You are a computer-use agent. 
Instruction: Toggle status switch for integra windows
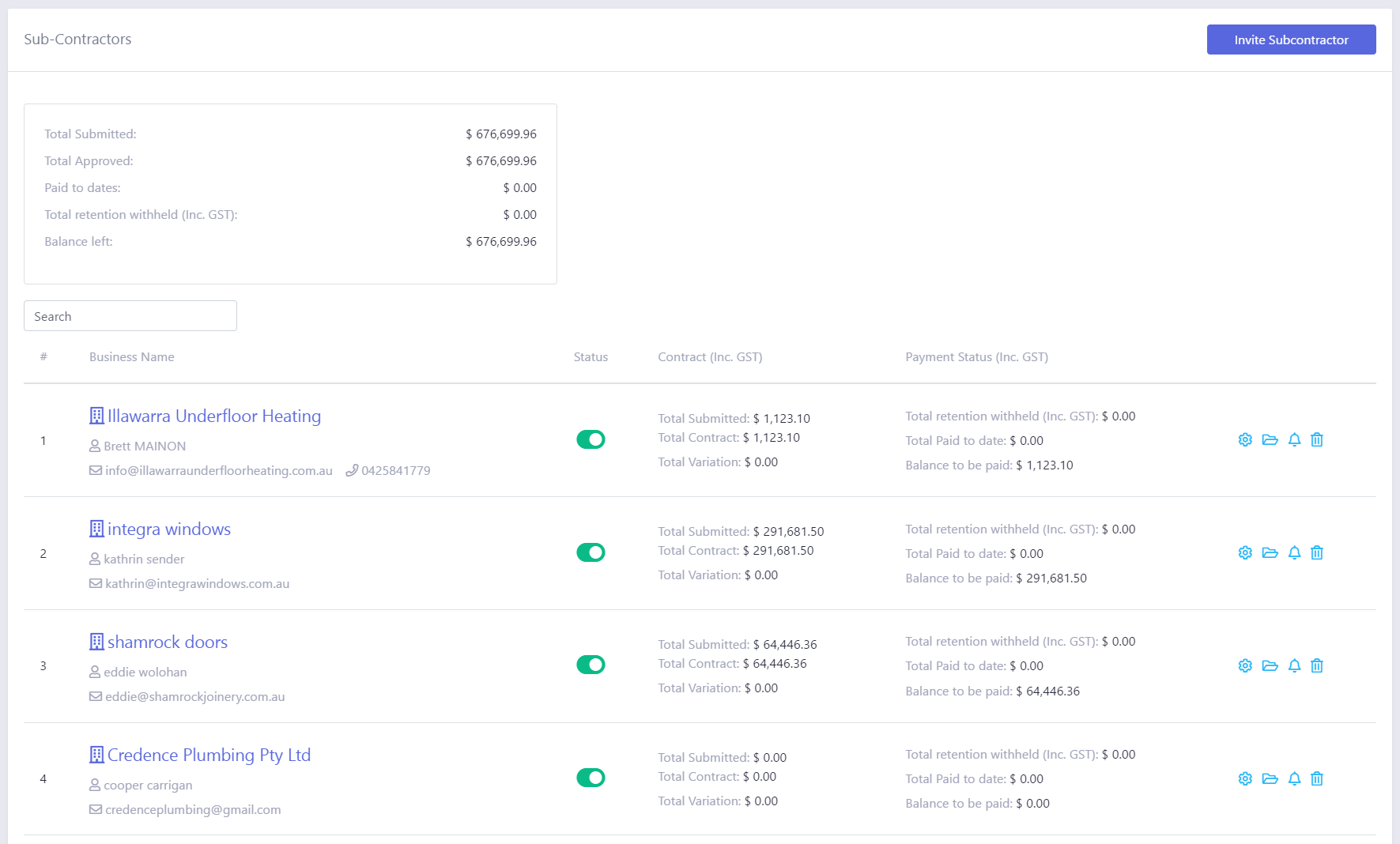click(x=591, y=552)
